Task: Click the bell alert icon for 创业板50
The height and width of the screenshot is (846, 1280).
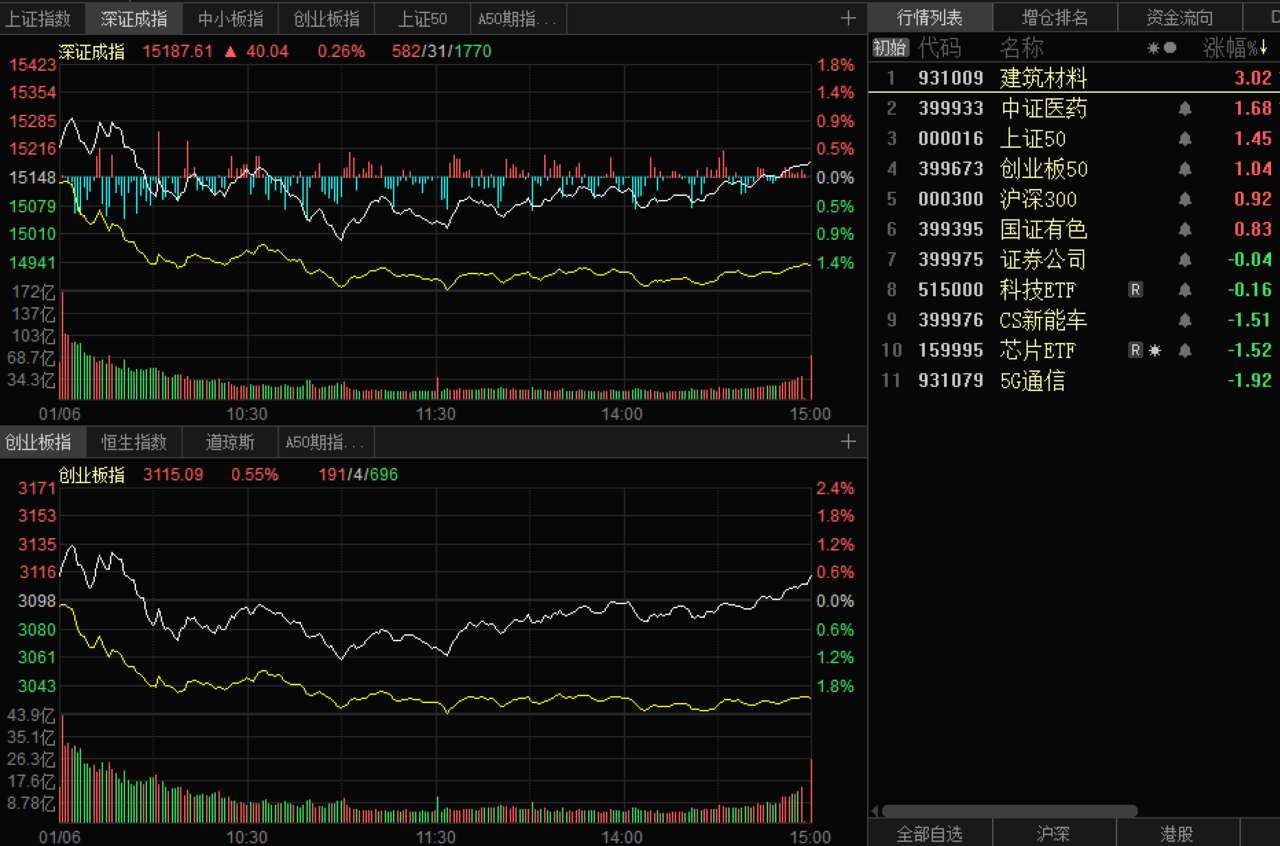Action: (x=1185, y=168)
